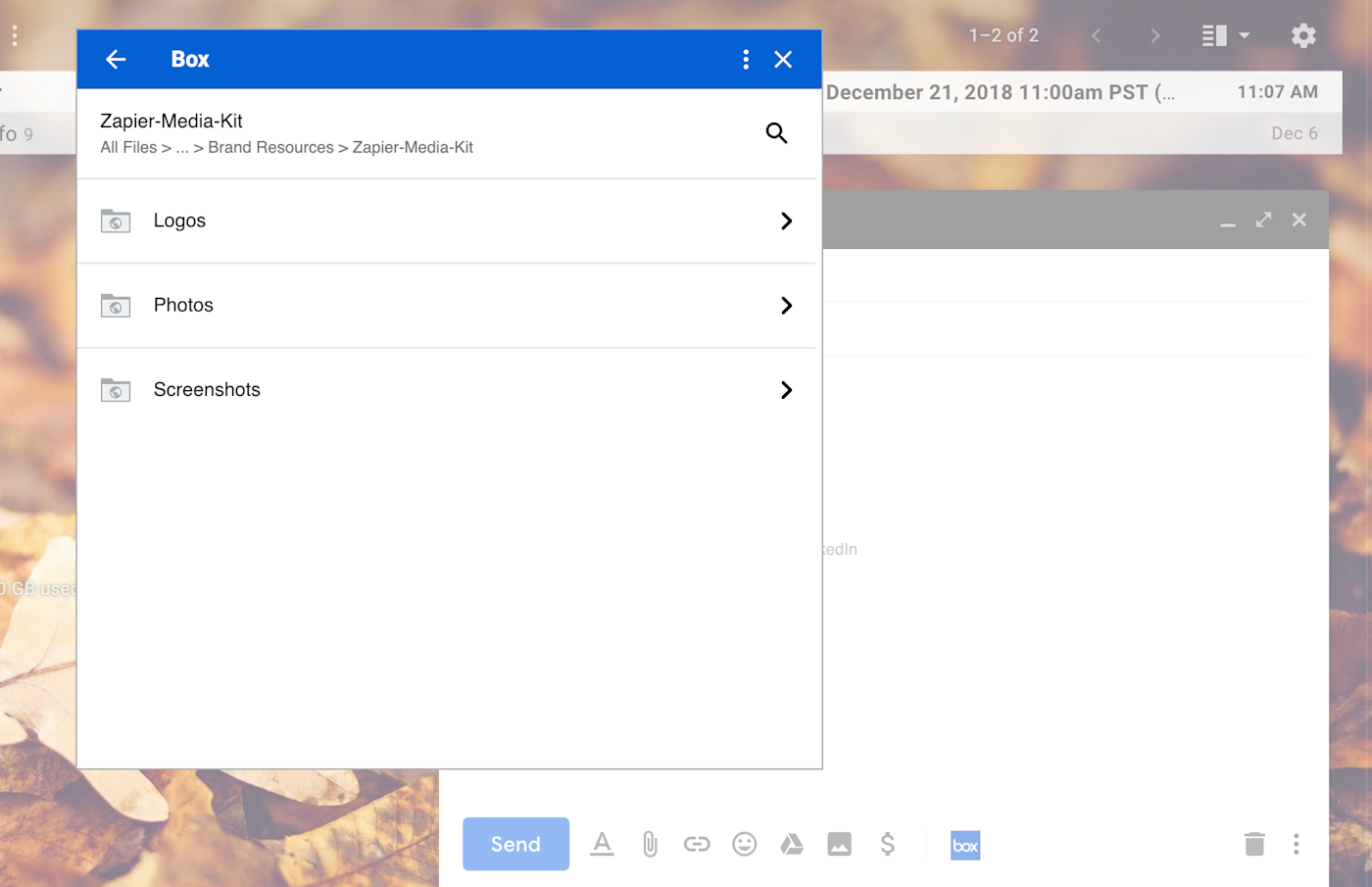Screen dimensions: 1372x887
Task: Search files in Zapier-Media-Kit folder
Action: tap(776, 133)
